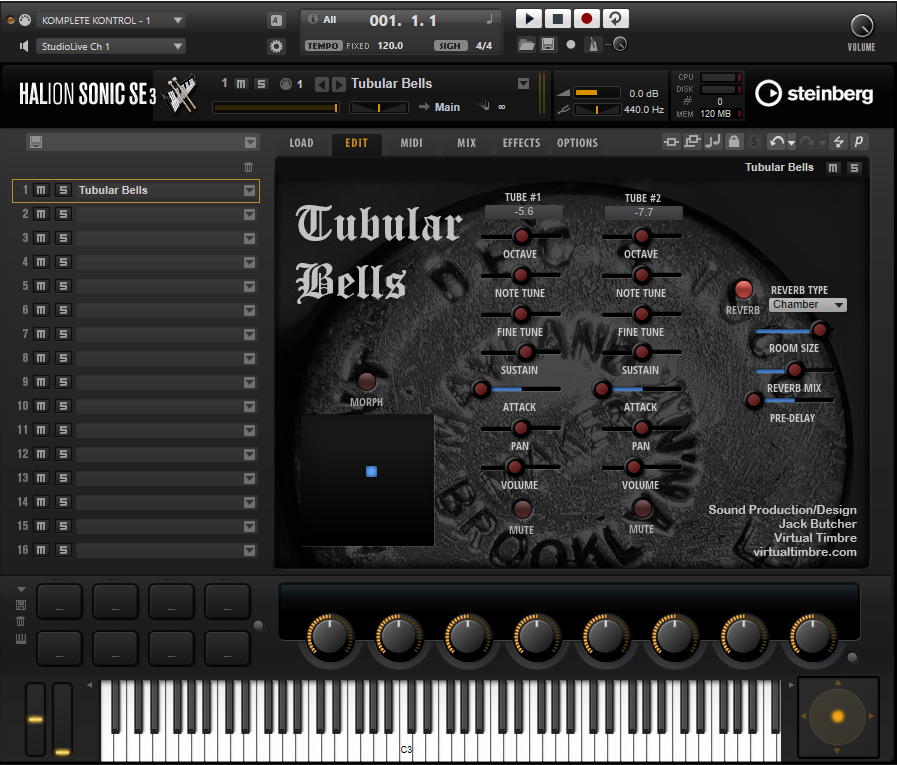Switch to the LOAD tab
This screenshot has width=897, height=765.
point(301,143)
